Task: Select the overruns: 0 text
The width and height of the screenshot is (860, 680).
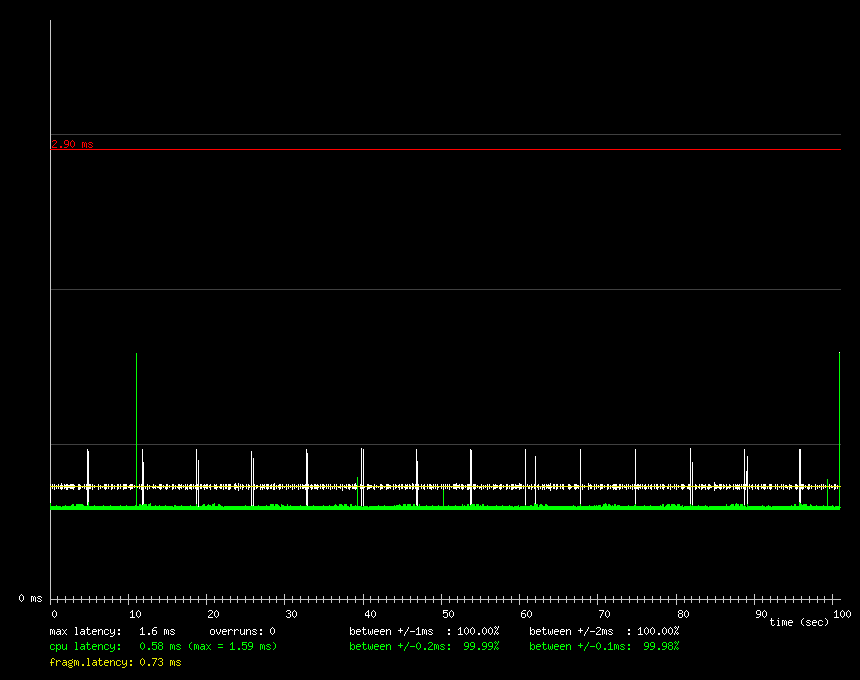Action: [x=242, y=631]
